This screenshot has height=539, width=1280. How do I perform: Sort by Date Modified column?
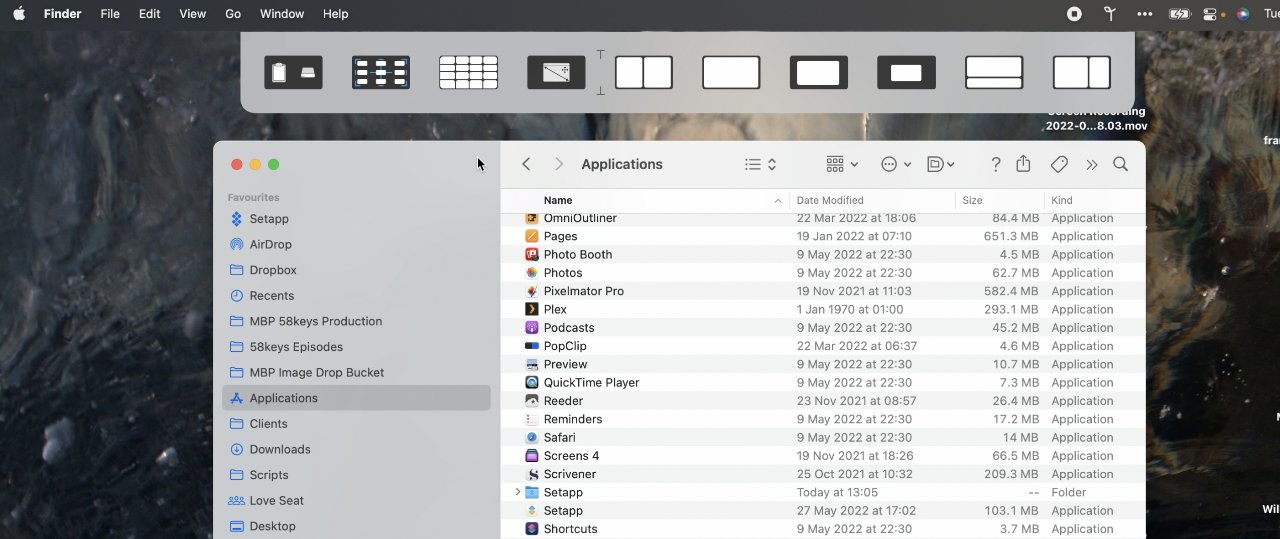point(830,200)
